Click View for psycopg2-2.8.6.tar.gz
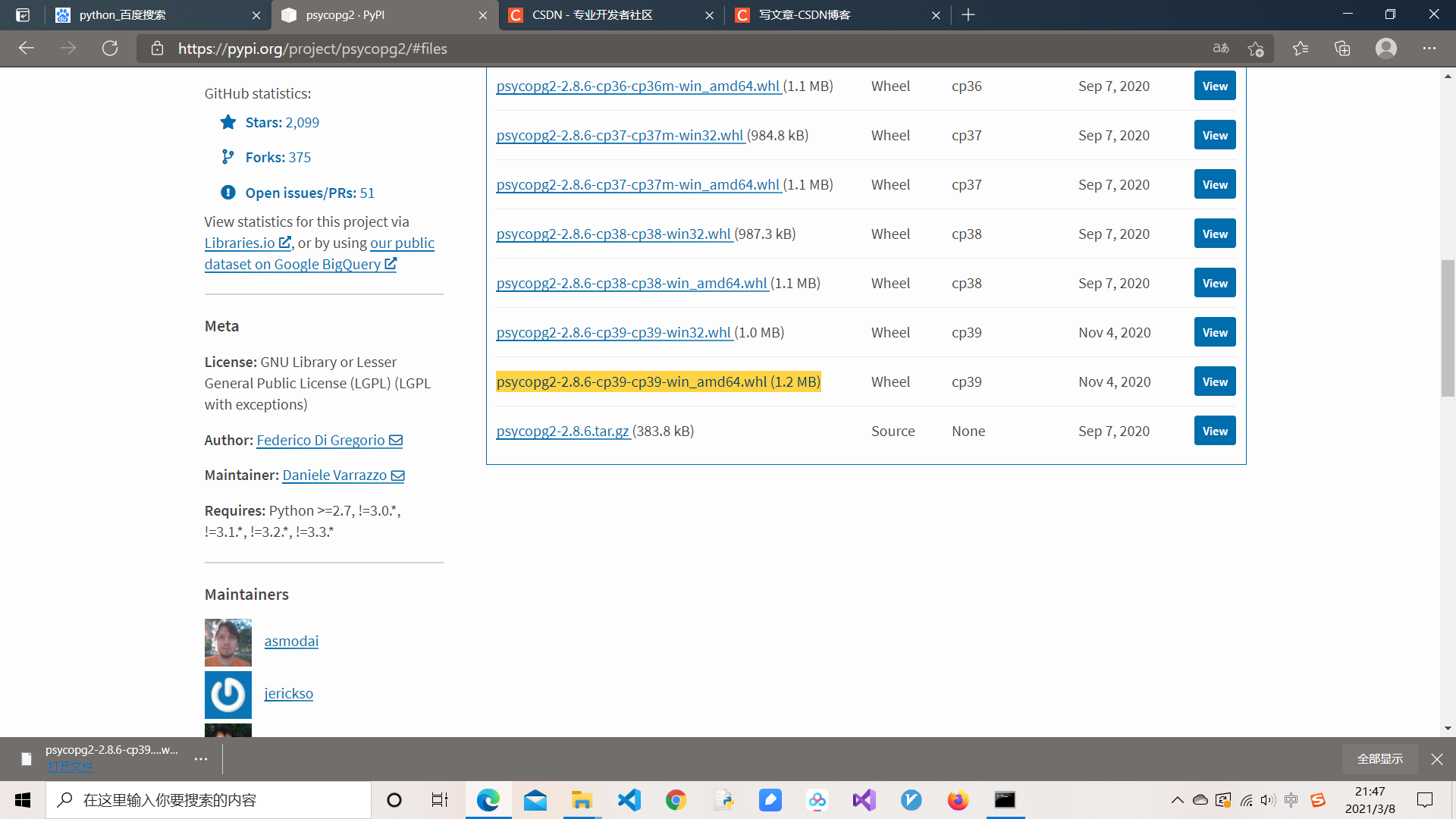 click(x=1214, y=430)
